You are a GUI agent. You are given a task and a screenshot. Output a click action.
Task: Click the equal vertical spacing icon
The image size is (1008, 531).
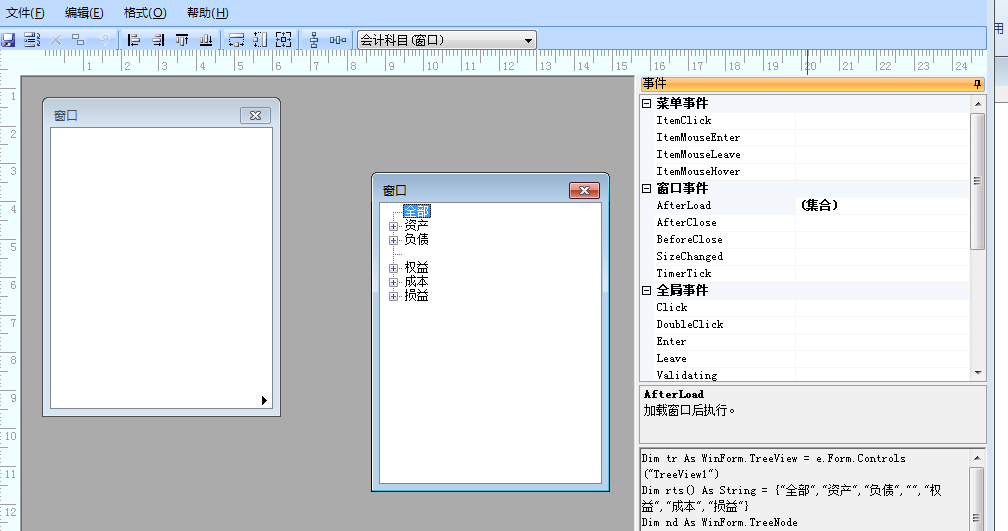pyautogui.click(x=314, y=40)
